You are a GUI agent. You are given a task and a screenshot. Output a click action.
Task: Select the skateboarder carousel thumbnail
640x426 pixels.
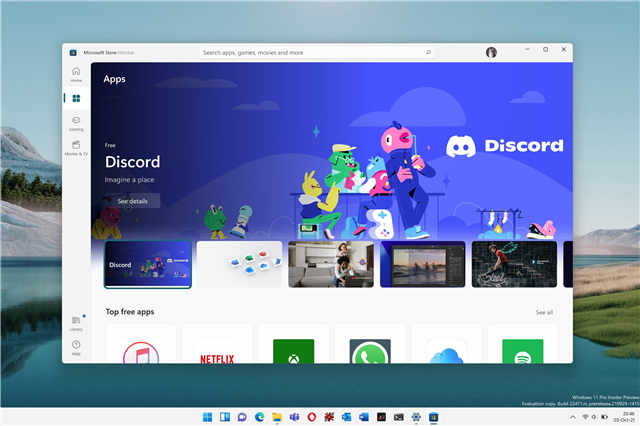coord(514,264)
